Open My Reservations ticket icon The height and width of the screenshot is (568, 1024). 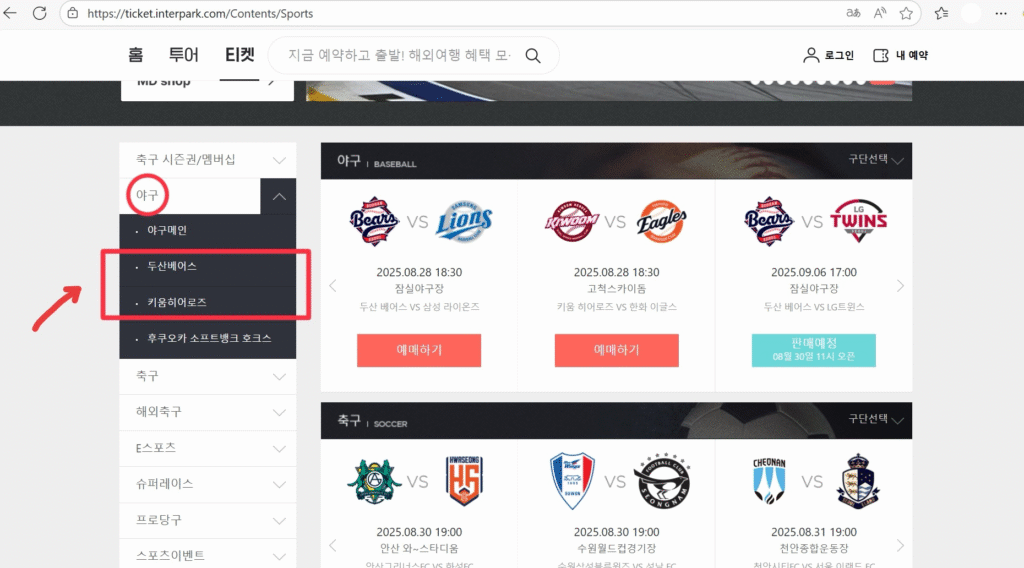[x=881, y=55]
